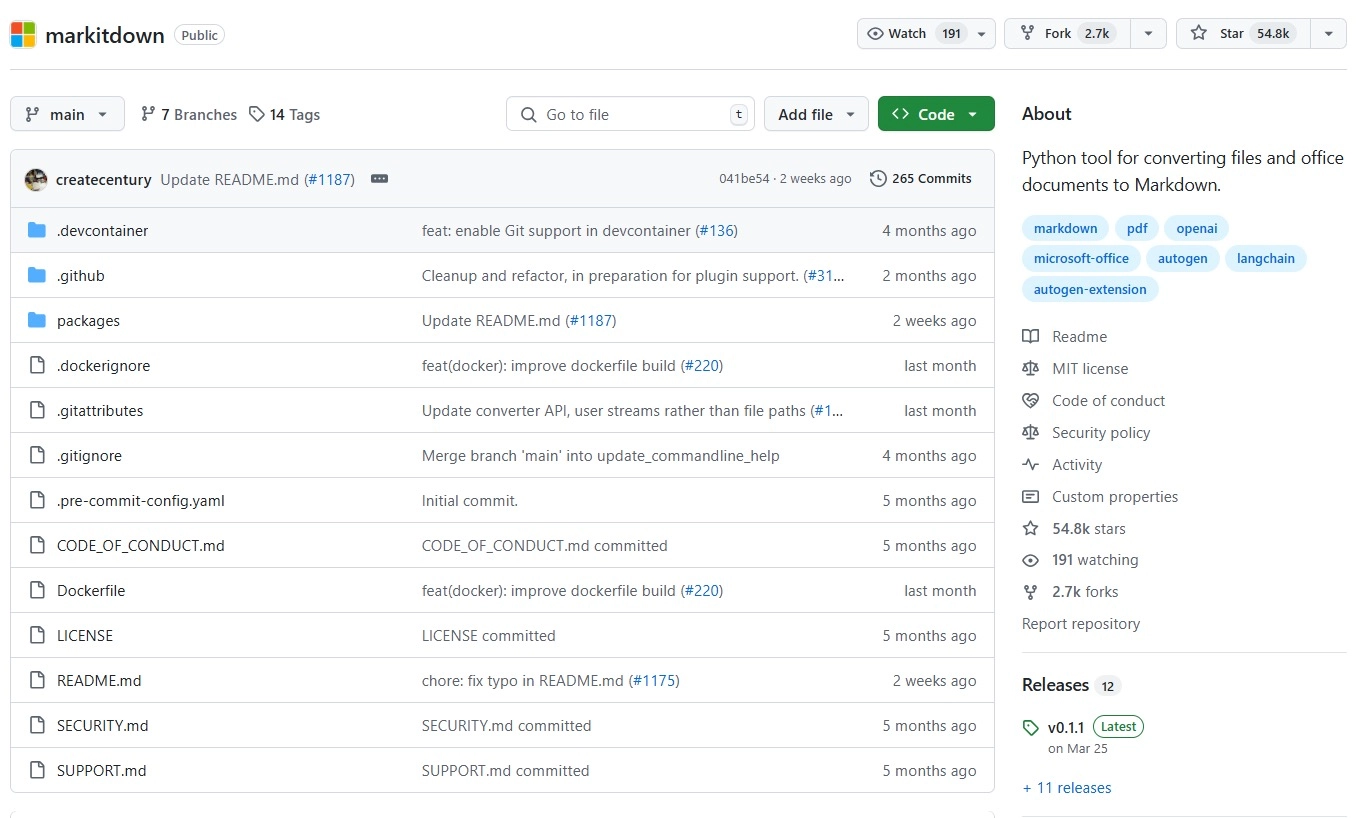Expand the Add file dropdown
The width and height of the screenshot is (1365, 818).
(x=815, y=115)
